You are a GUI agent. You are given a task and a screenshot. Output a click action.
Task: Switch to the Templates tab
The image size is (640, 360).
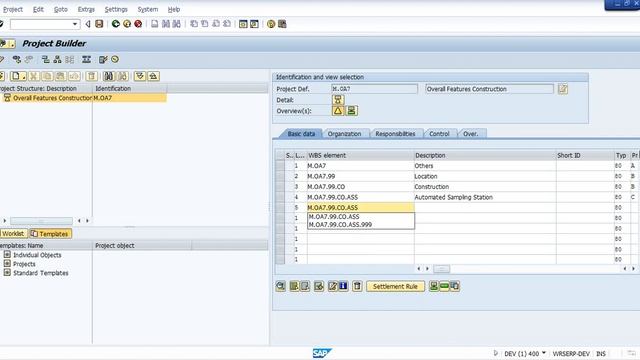50,233
